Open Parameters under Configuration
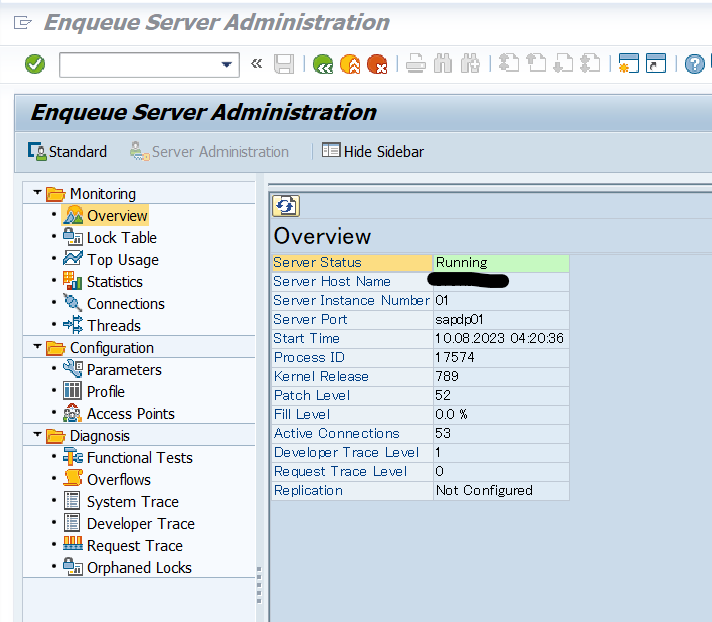Image resolution: width=712 pixels, height=622 pixels. (x=123, y=370)
